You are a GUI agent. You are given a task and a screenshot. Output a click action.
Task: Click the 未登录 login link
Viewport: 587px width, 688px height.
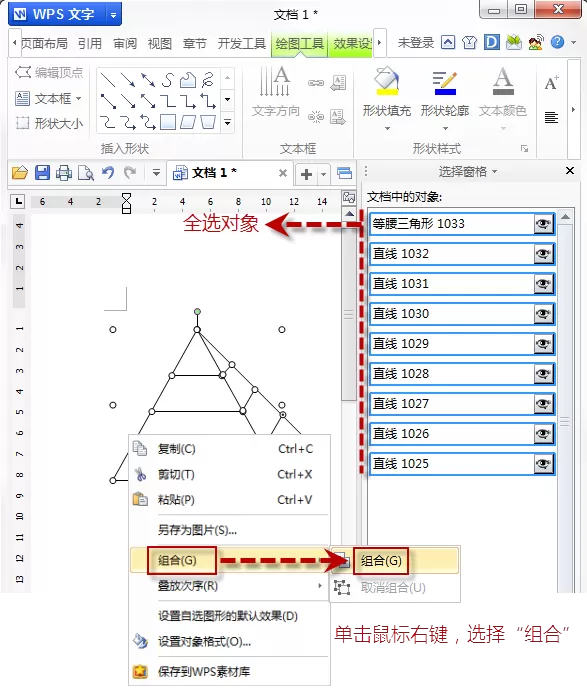pyautogui.click(x=415, y=43)
